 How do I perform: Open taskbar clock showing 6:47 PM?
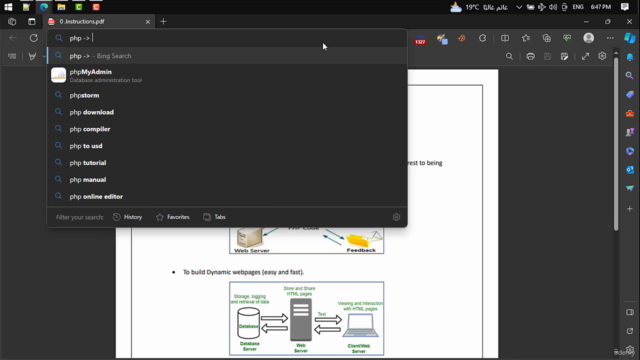pos(601,7)
